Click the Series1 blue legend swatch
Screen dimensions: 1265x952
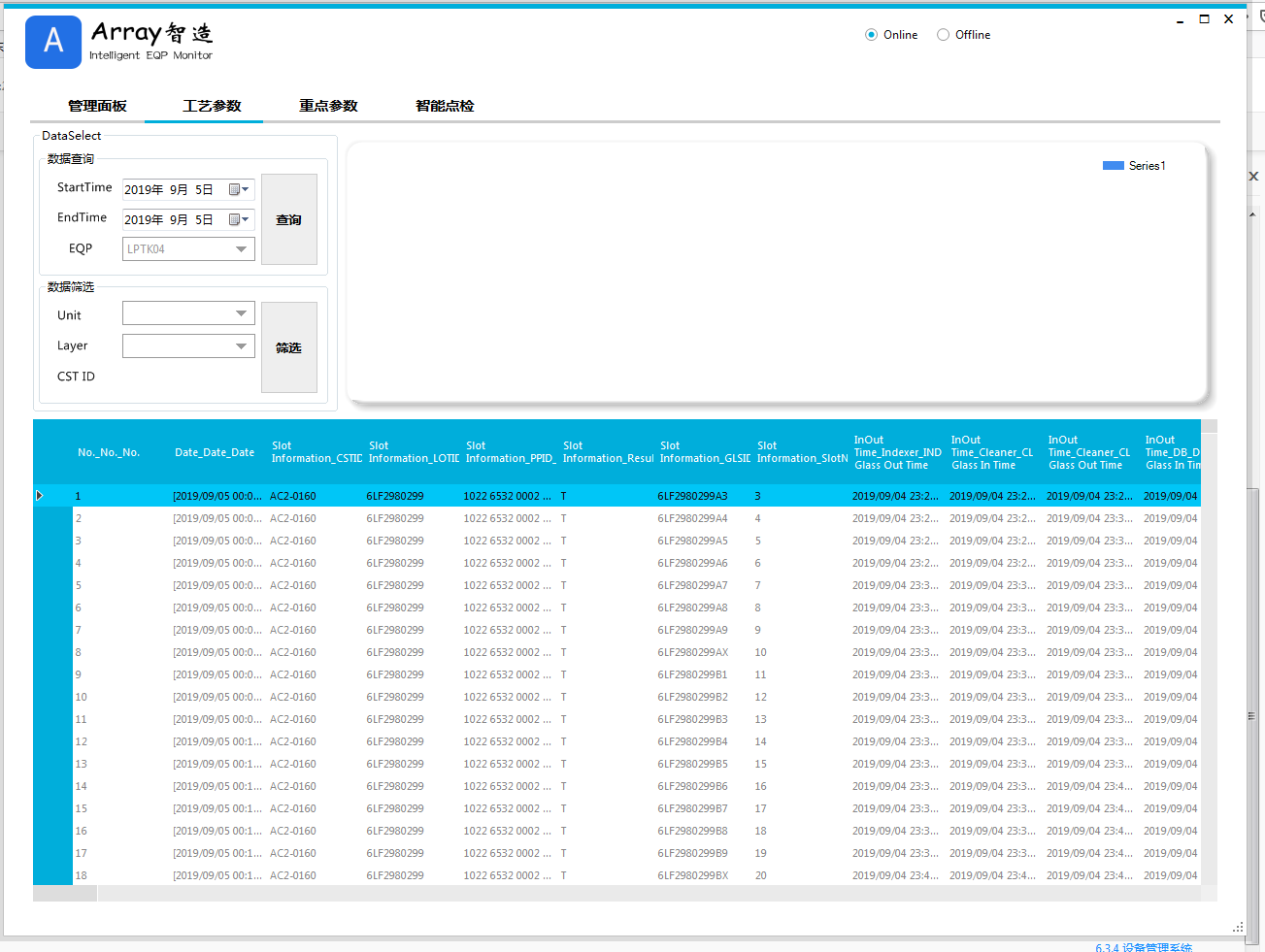coord(1113,166)
